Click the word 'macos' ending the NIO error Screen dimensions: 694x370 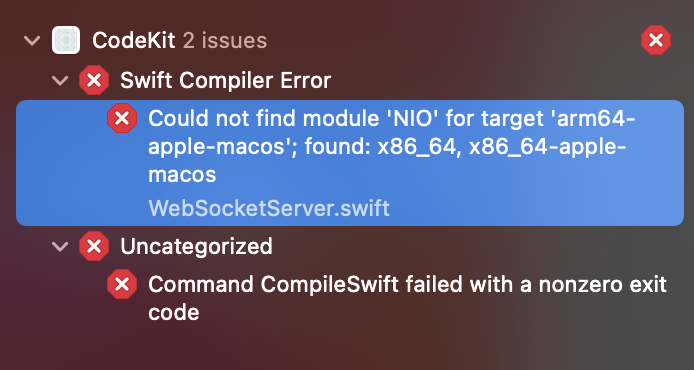[182, 175]
